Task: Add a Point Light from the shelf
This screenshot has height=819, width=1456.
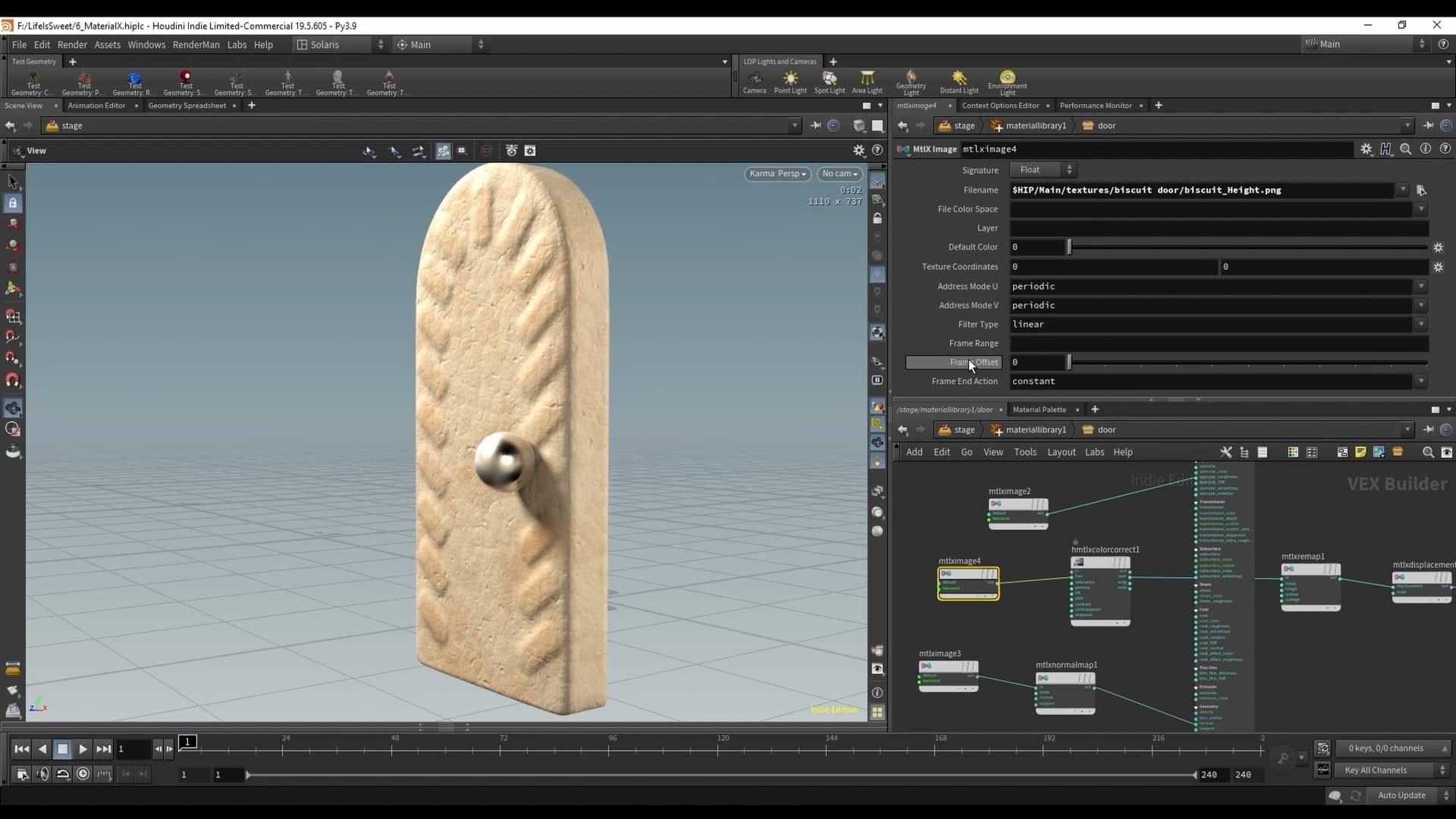Action: [x=790, y=81]
